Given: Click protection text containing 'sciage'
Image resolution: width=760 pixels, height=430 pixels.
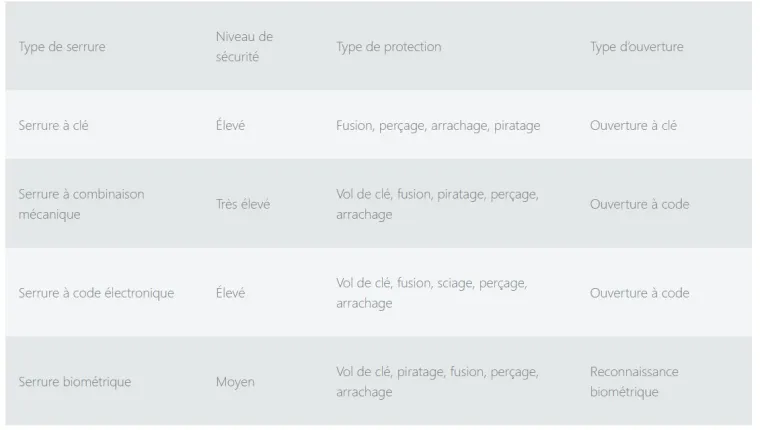Looking at the screenshot, I should pyautogui.click(x=431, y=293).
